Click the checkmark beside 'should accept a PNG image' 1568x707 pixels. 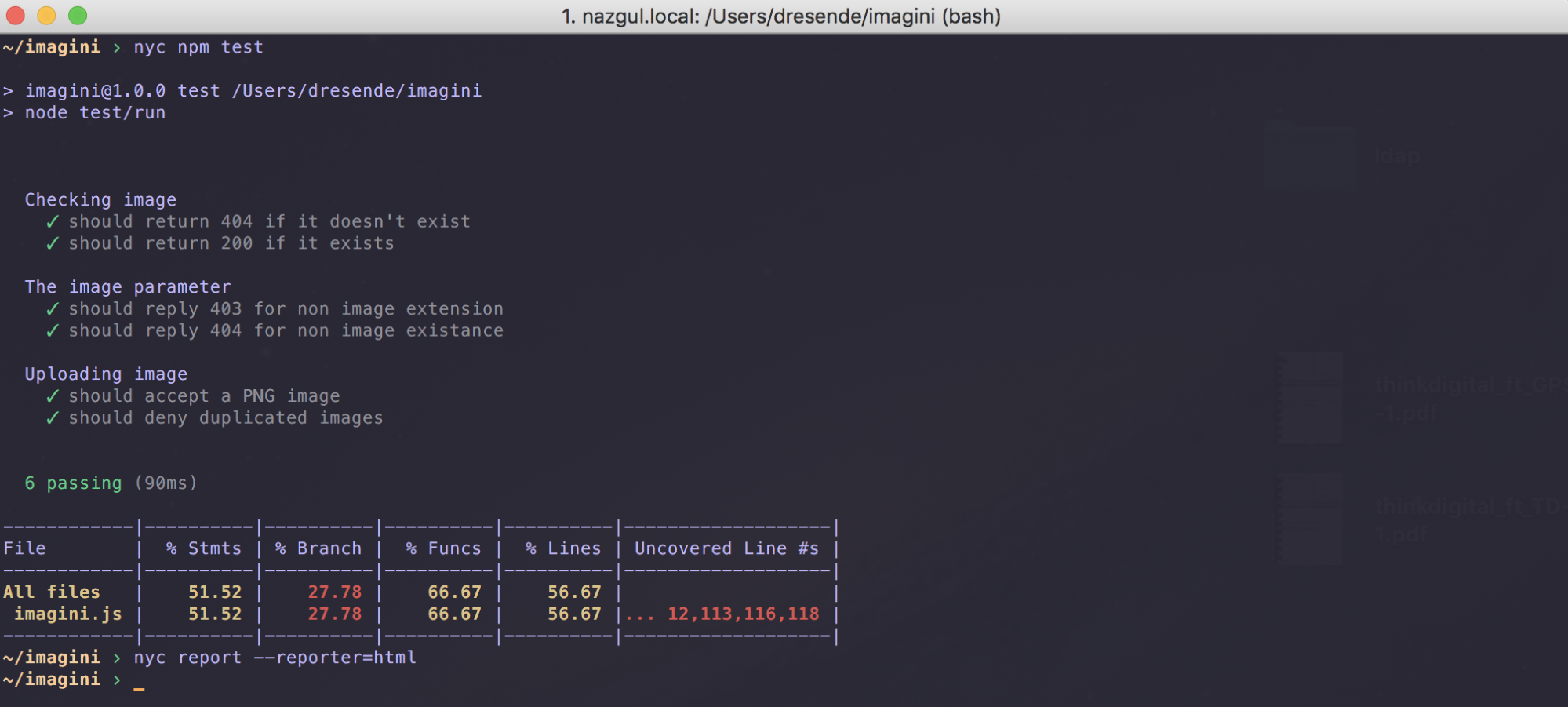pos(53,396)
